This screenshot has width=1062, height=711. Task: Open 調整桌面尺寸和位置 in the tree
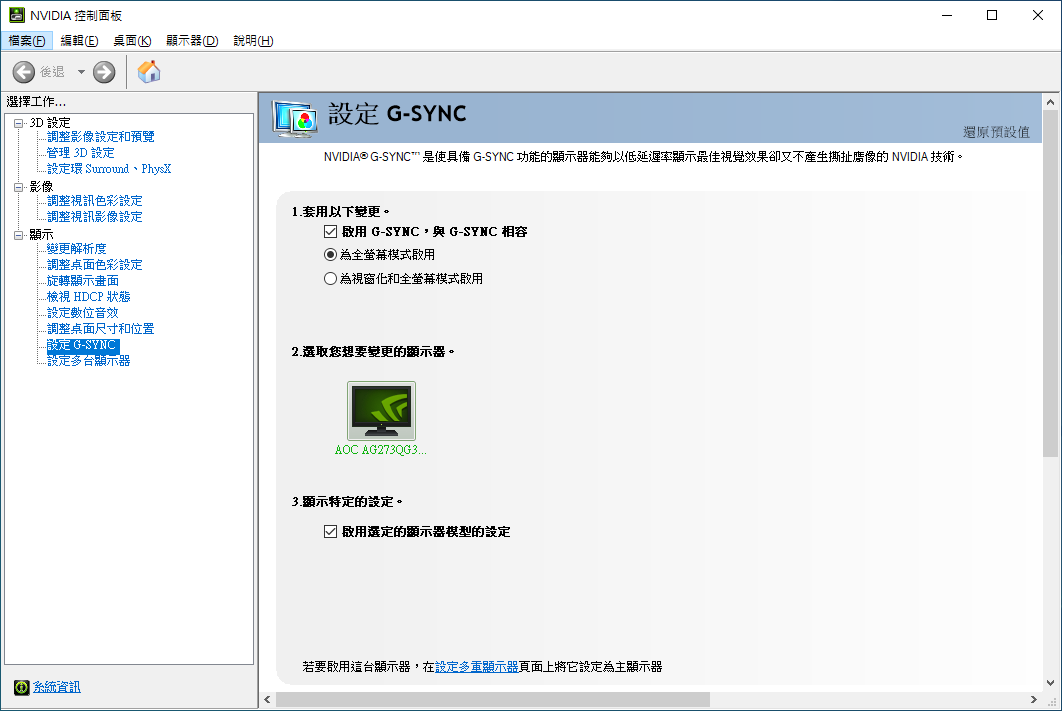(x=100, y=329)
